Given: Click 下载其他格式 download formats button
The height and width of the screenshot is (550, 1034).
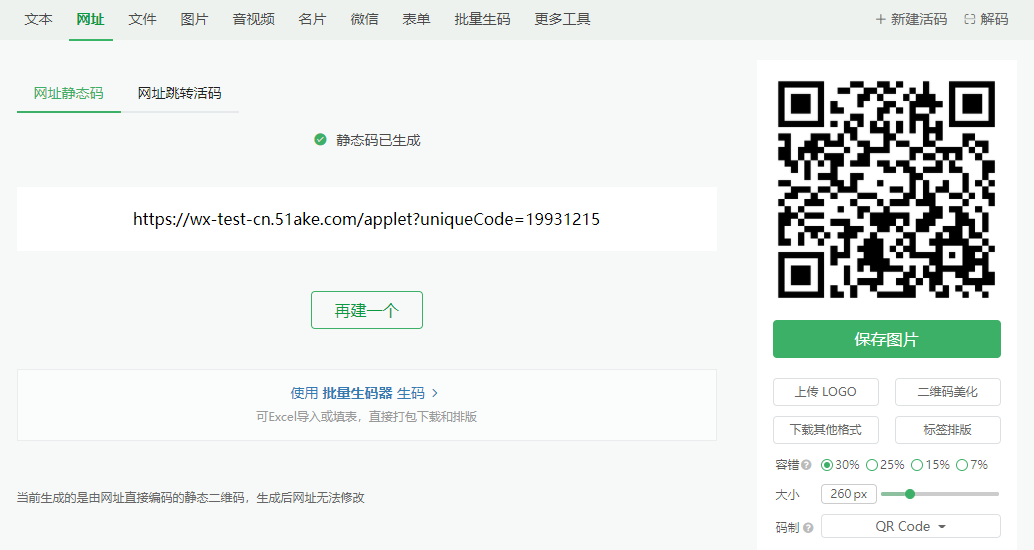Looking at the screenshot, I should coord(826,430).
